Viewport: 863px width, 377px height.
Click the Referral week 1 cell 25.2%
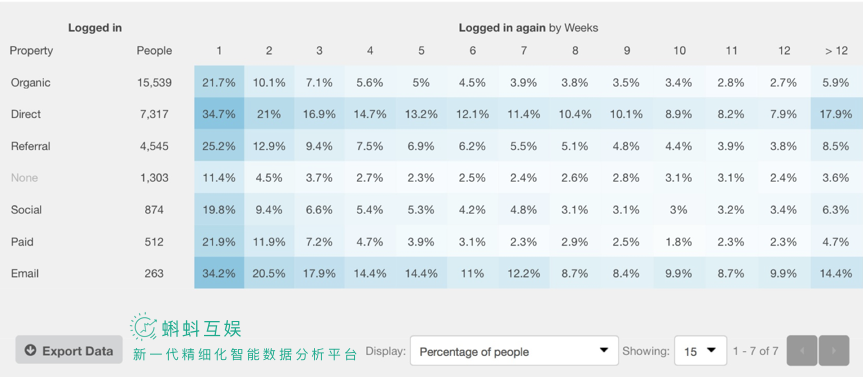click(x=219, y=146)
